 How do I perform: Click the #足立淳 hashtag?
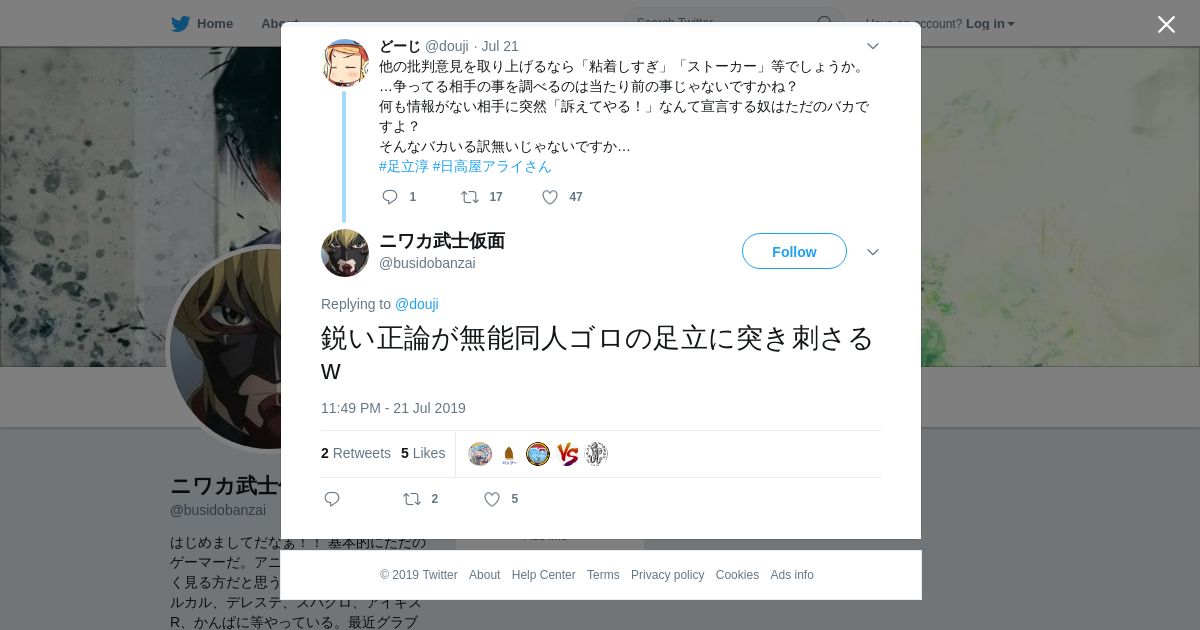pos(404,166)
